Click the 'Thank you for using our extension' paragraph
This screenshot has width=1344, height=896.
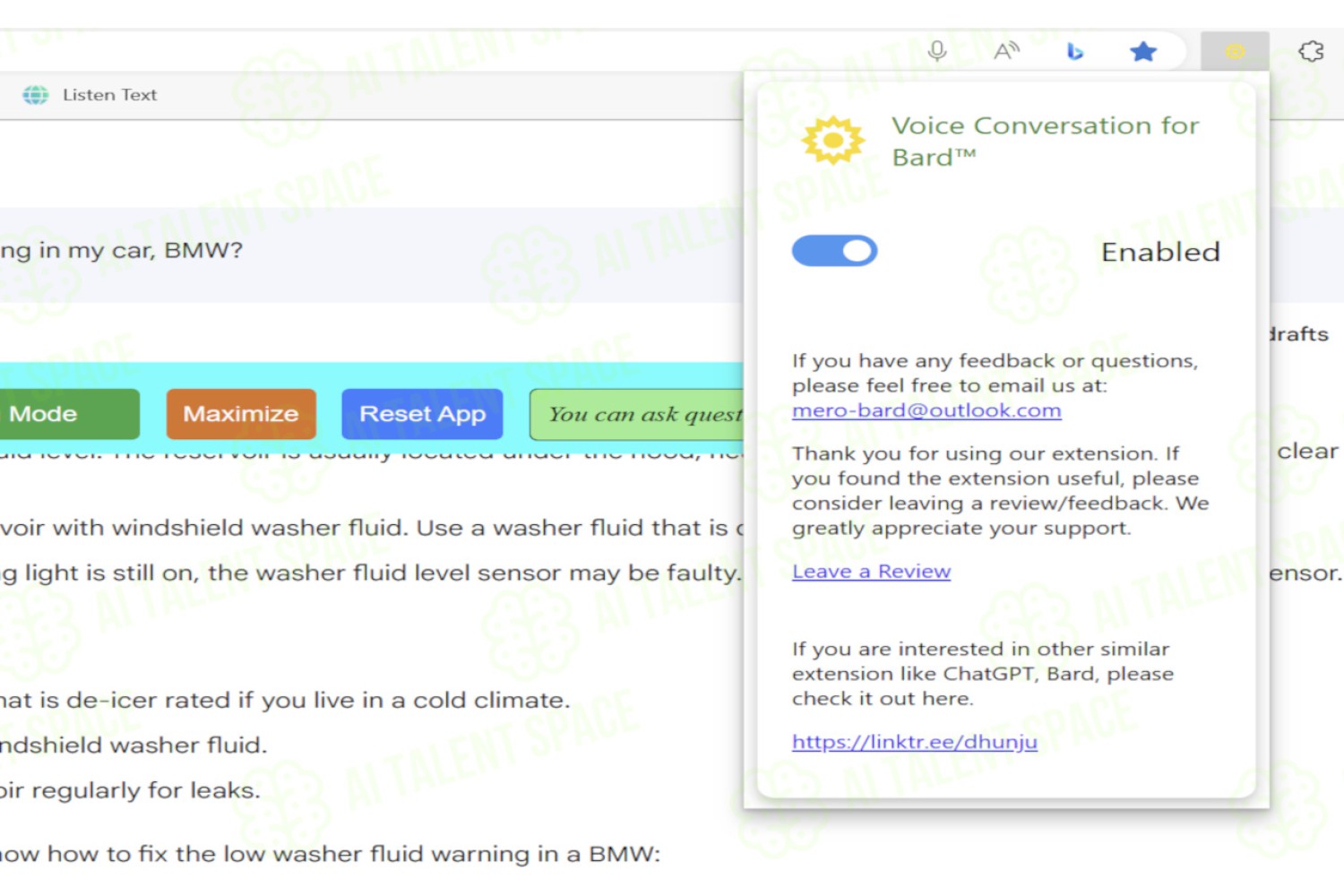[x=1000, y=491]
